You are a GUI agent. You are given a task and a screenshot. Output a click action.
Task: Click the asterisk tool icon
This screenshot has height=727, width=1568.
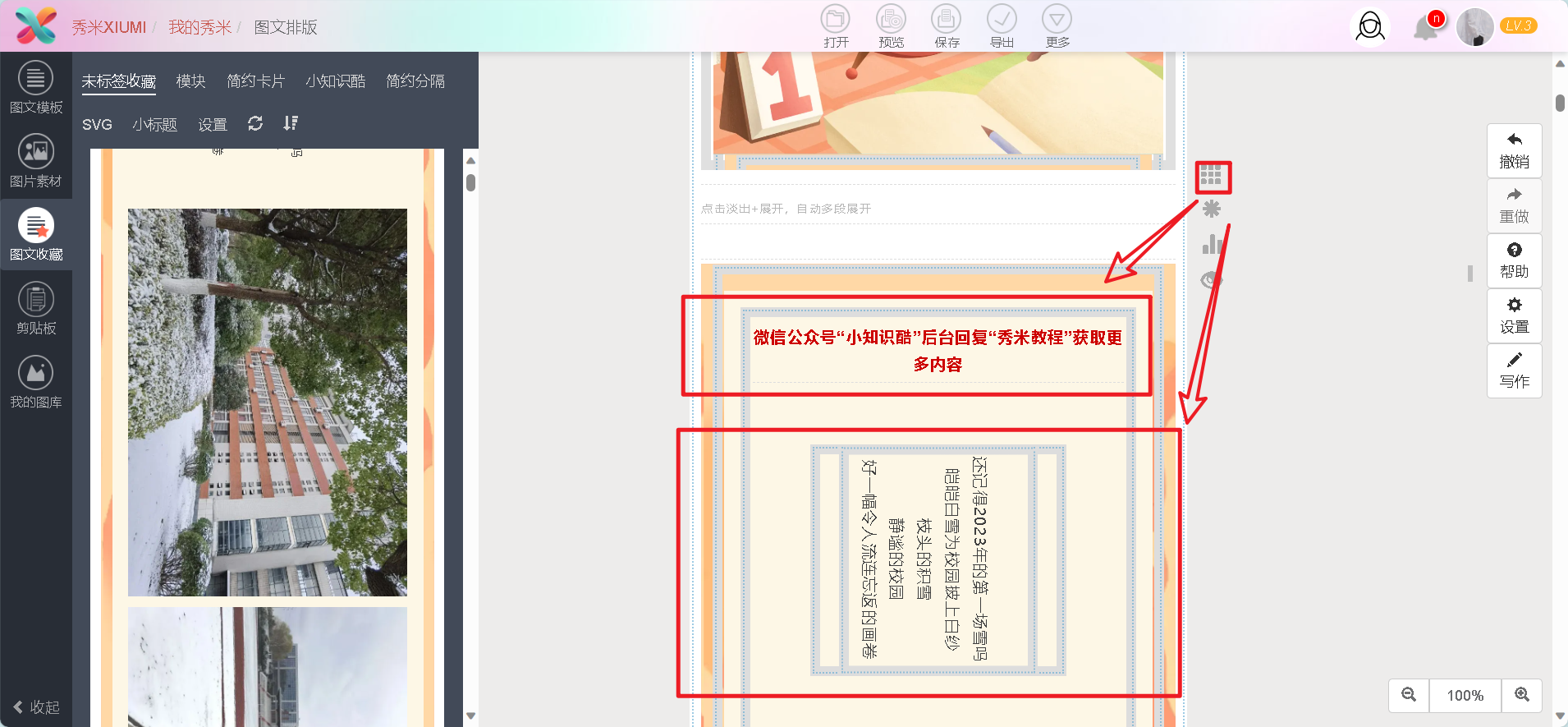tap(1212, 209)
